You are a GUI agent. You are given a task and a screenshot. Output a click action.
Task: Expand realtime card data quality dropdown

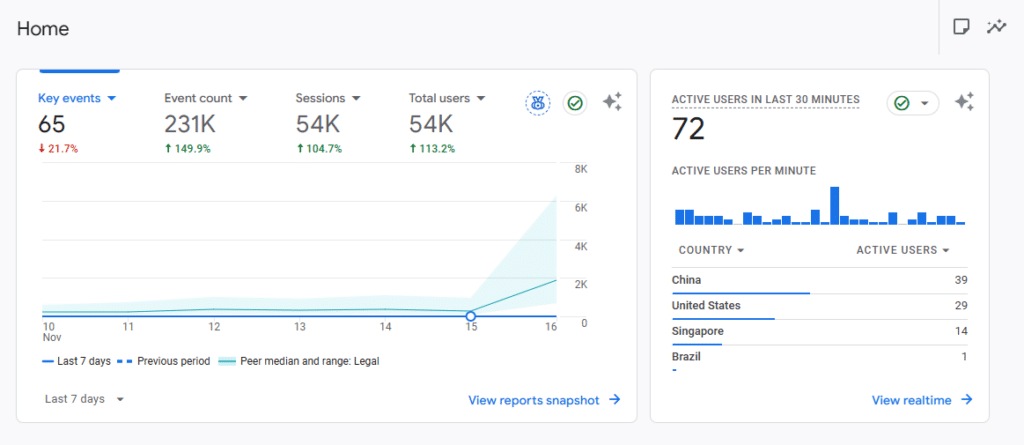pyautogui.click(x=913, y=103)
